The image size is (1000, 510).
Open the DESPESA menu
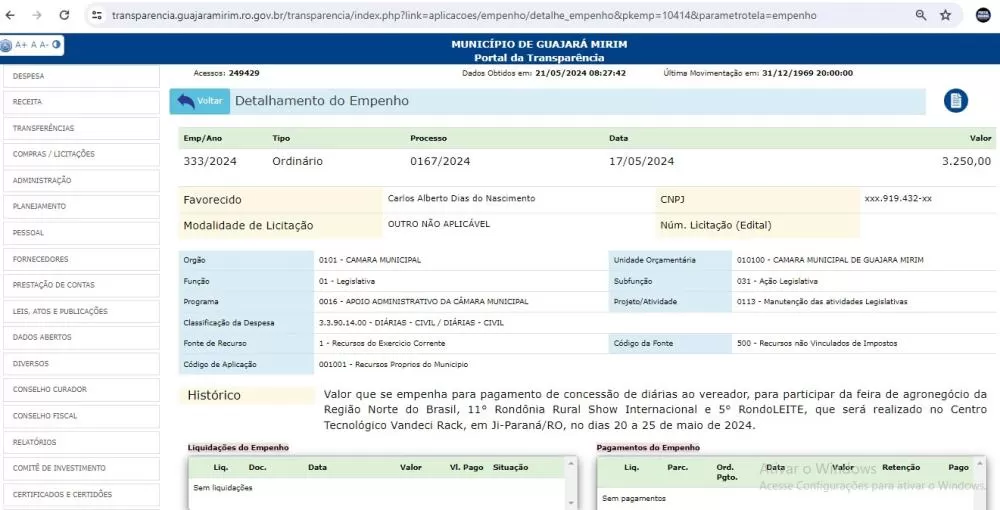pos(81,76)
